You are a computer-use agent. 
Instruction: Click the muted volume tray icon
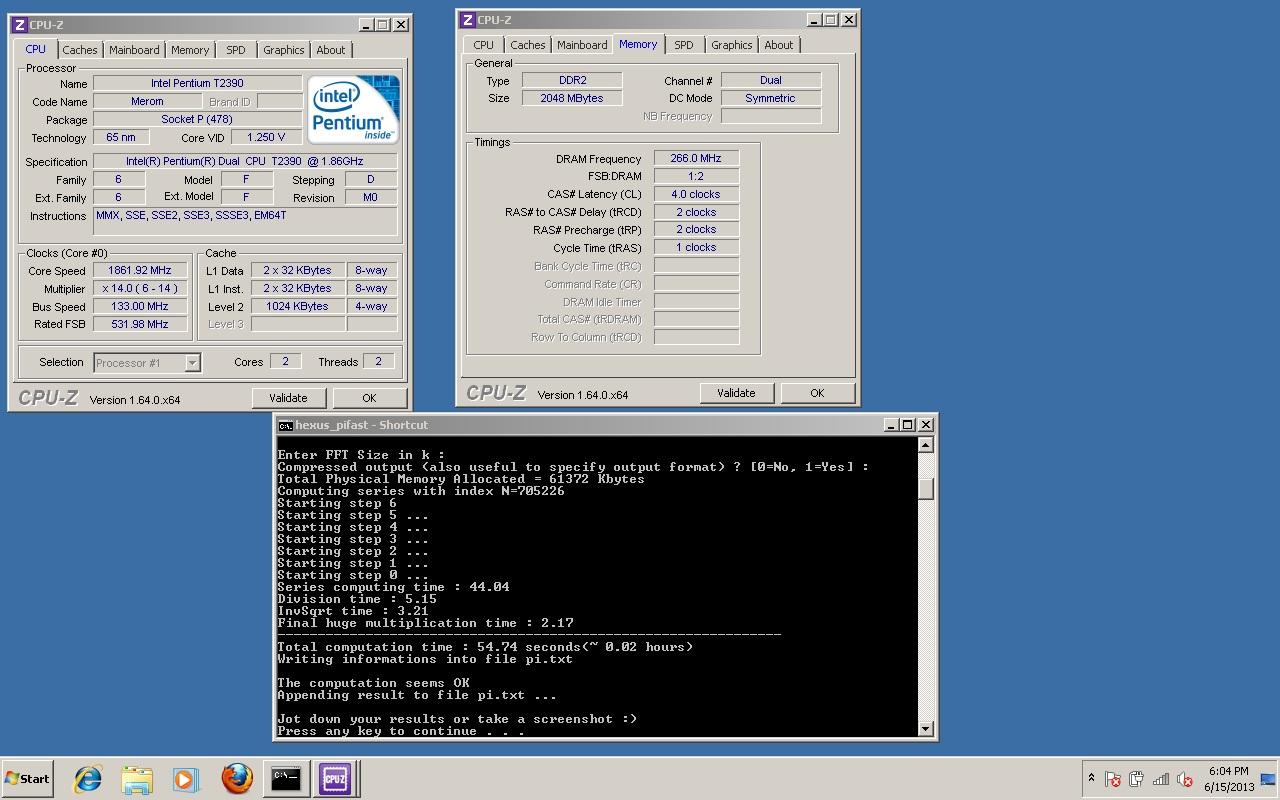coord(1185,779)
